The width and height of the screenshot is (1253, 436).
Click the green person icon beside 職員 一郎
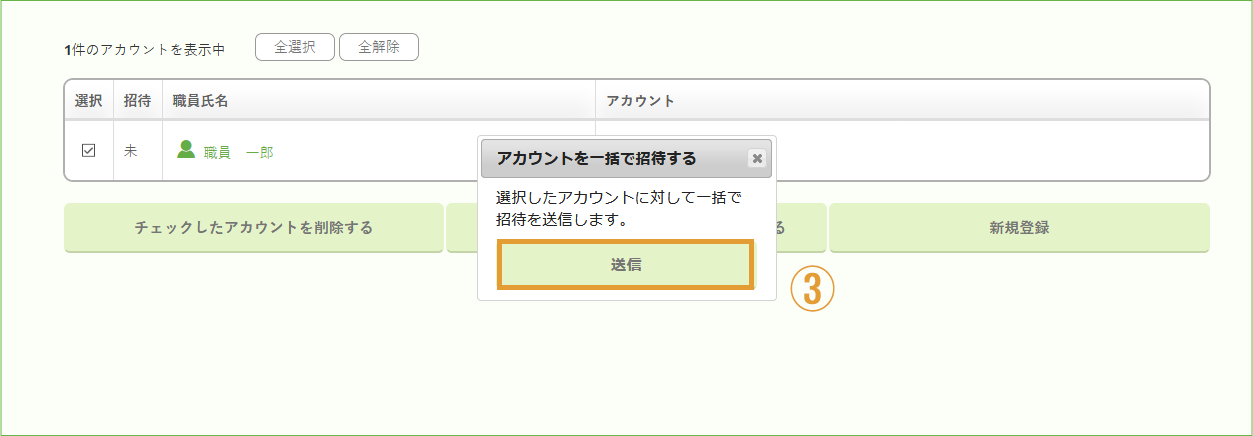186,150
